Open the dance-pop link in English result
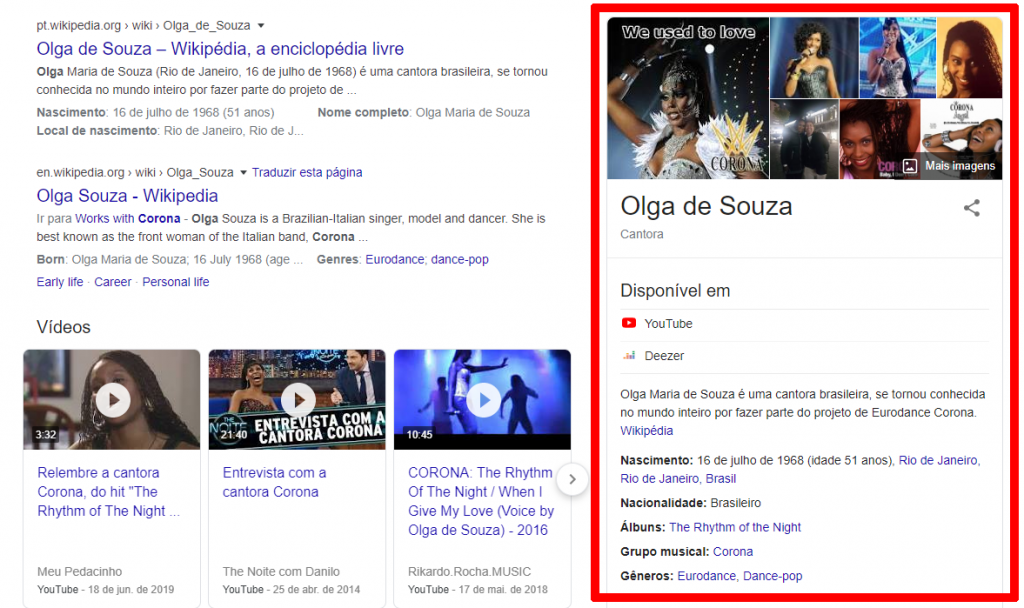The image size is (1024, 608). [460, 259]
